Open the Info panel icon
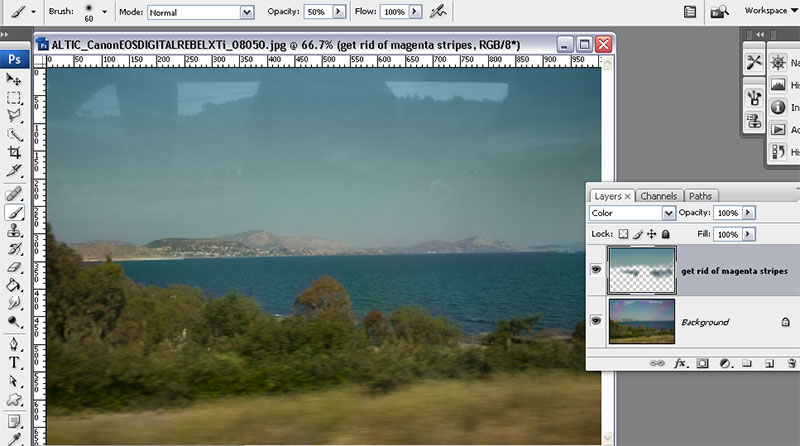800x446 pixels. click(778, 107)
